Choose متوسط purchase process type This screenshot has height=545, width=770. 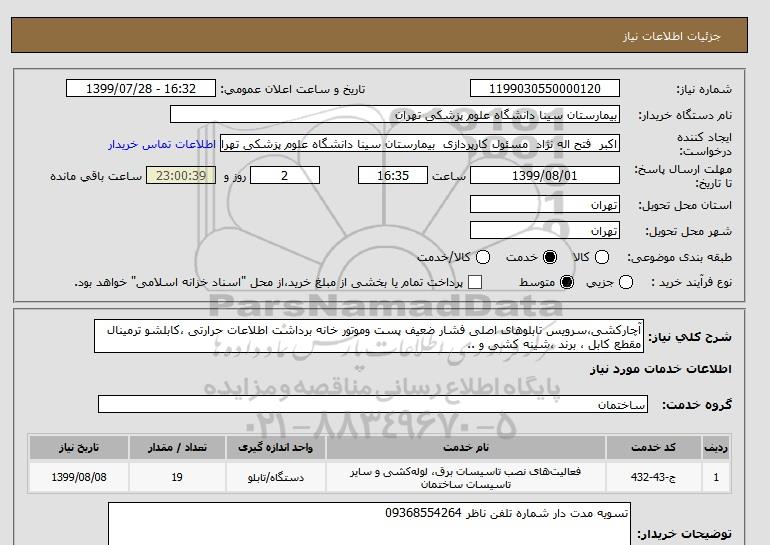[567, 282]
